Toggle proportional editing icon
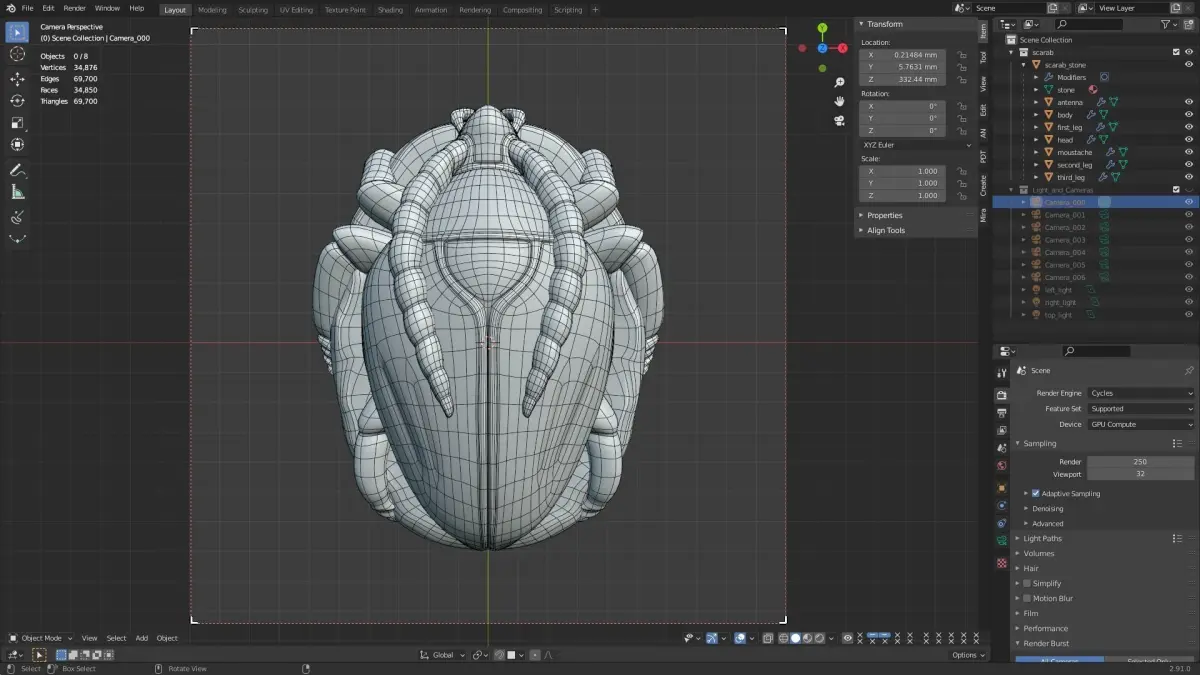1200x675 pixels. tap(536, 655)
